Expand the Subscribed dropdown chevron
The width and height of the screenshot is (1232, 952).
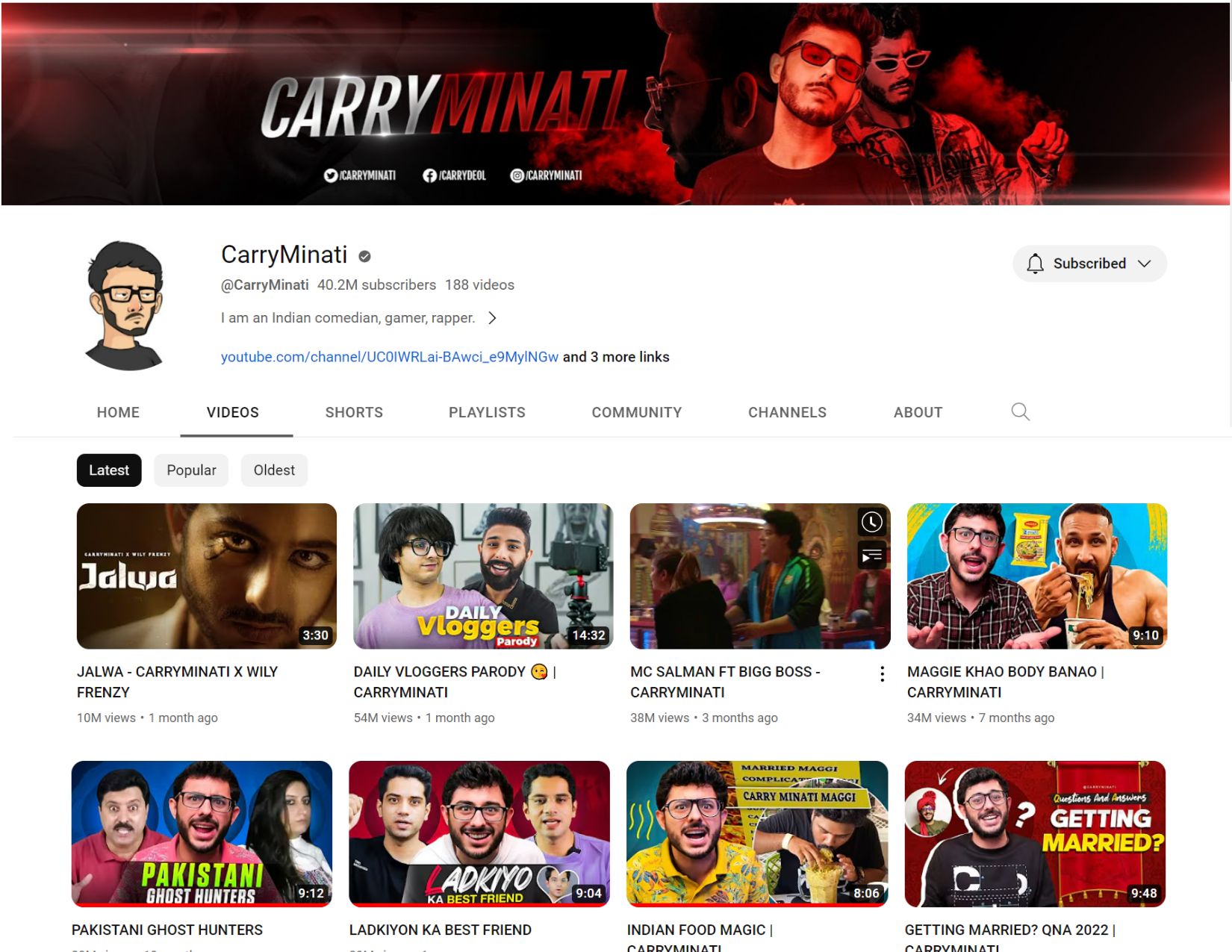(1144, 264)
